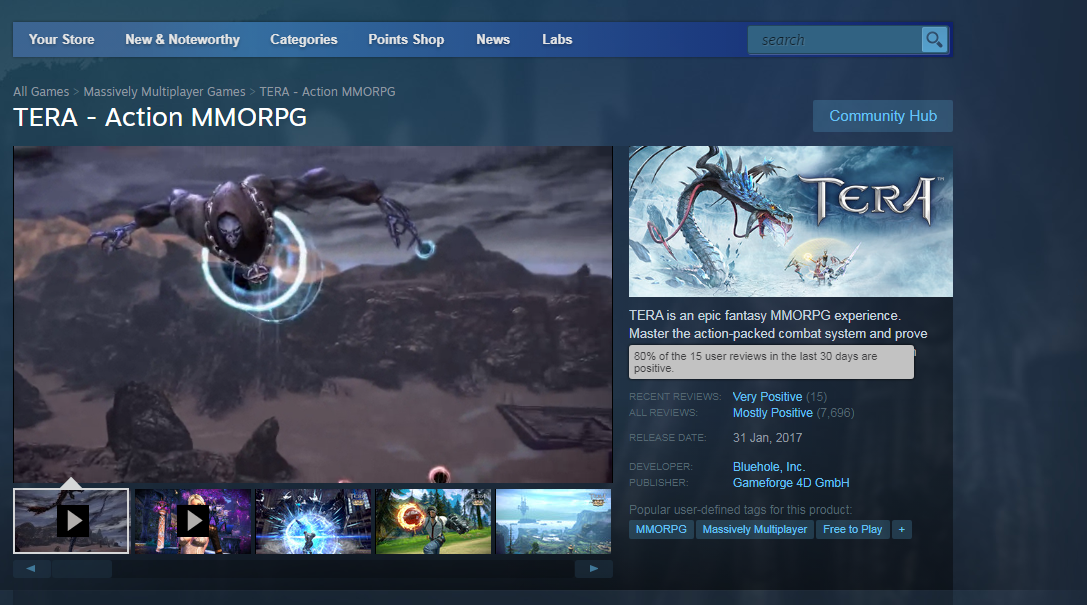Click the All Games breadcrumb link
Viewport: 1087px width, 605px height.
pos(41,91)
